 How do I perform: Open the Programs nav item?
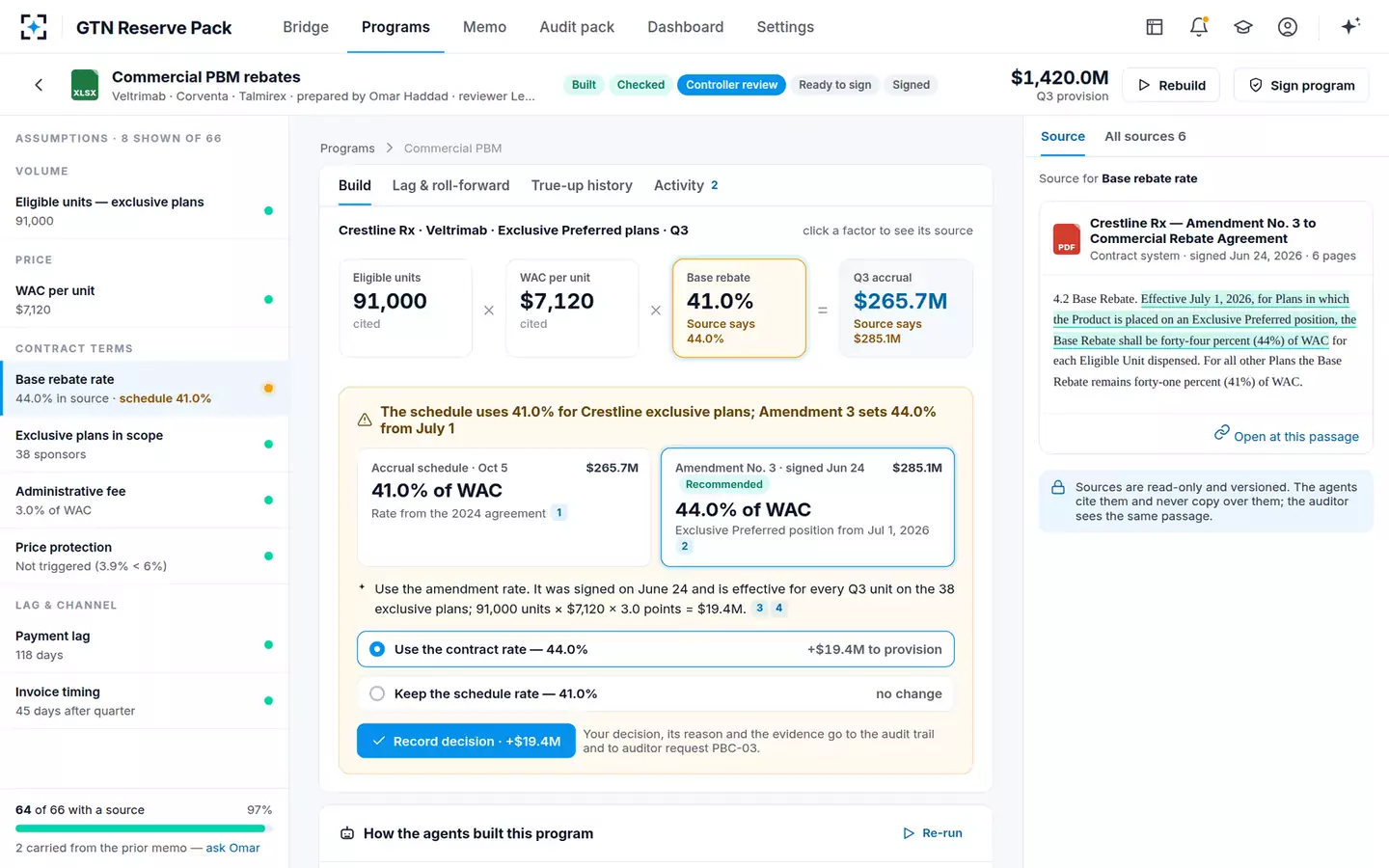click(x=395, y=27)
